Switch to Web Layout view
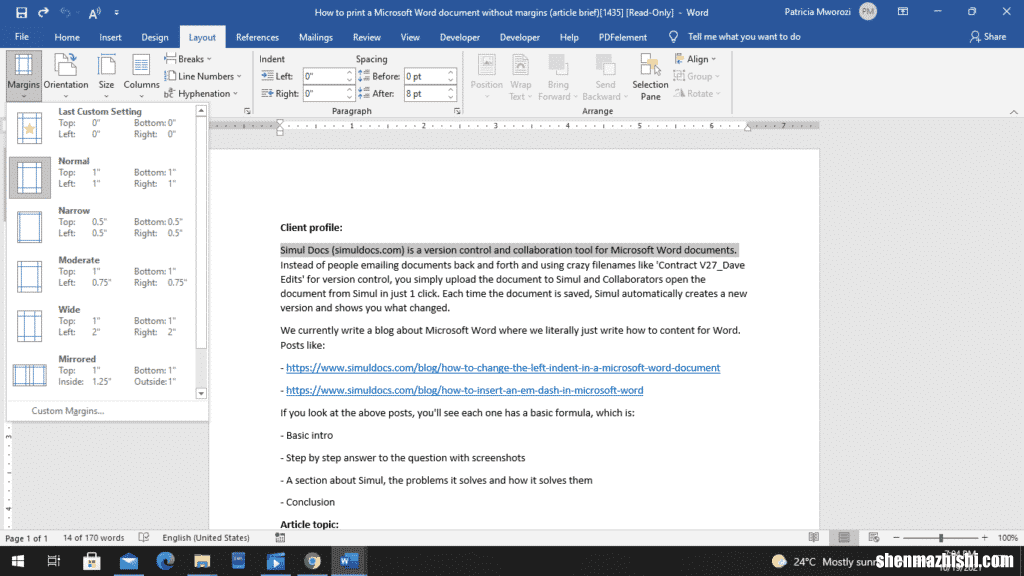1024x576 pixels. [x=874, y=537]
